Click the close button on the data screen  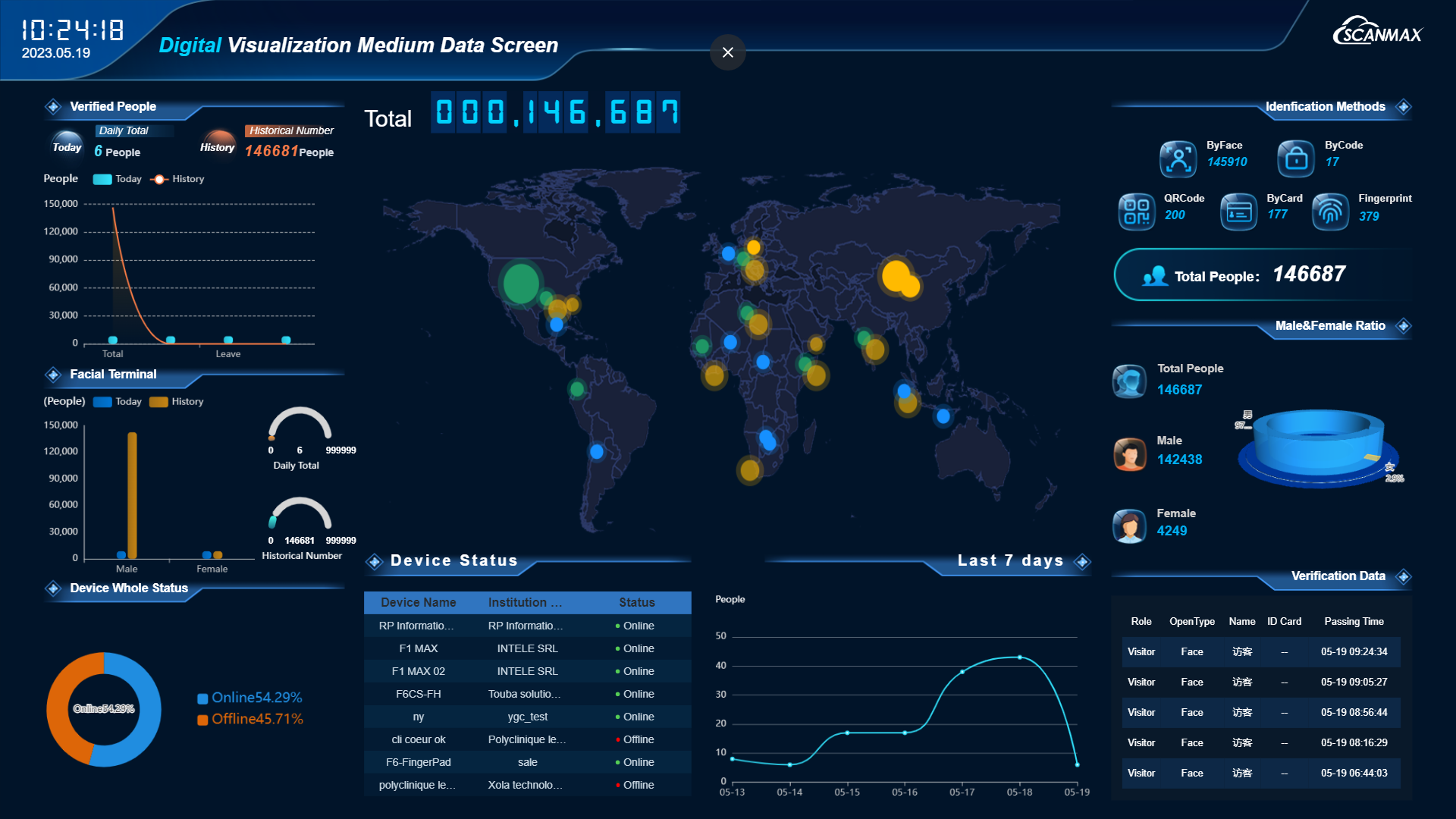(728, 52)
